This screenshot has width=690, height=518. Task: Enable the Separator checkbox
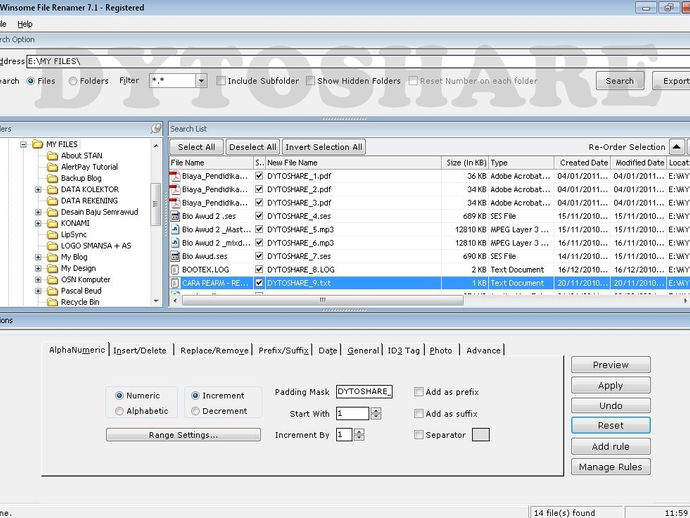[419, 435]
